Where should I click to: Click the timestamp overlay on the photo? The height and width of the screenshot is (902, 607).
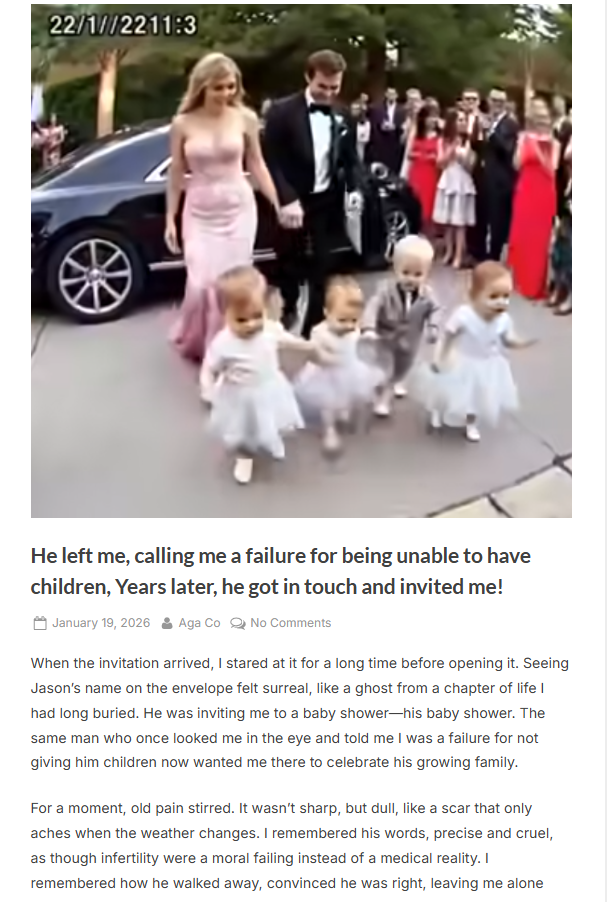pos(123,25)
